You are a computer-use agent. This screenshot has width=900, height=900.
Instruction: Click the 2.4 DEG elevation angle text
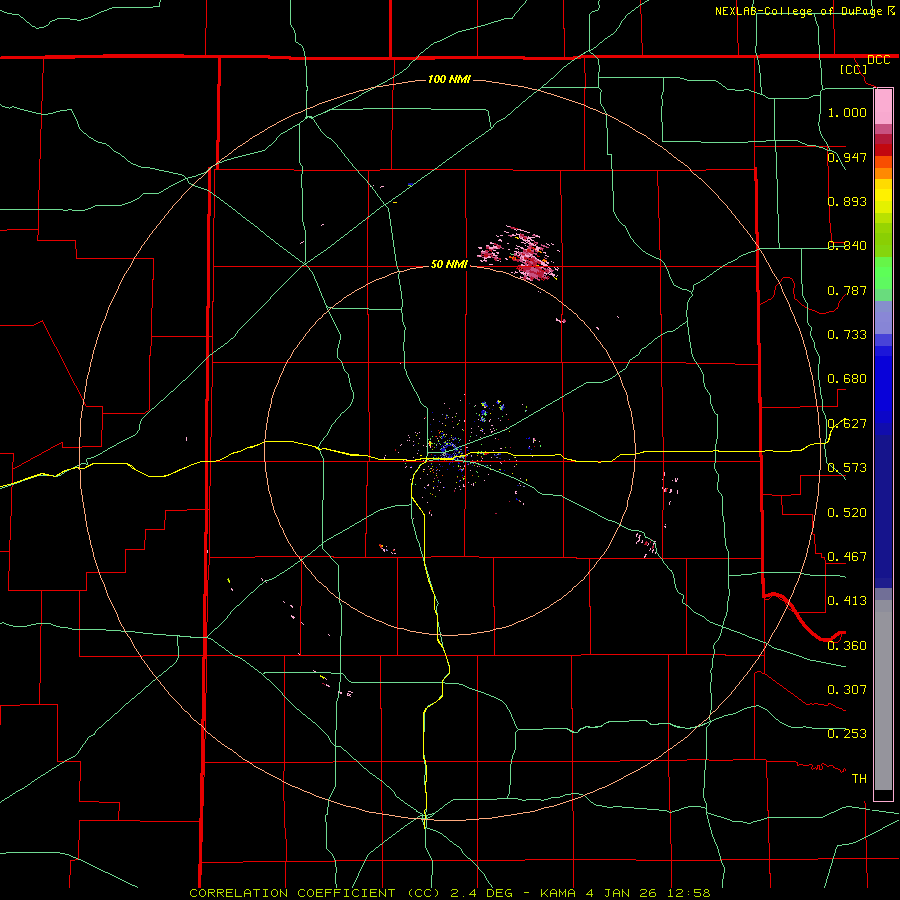(483, 893)
